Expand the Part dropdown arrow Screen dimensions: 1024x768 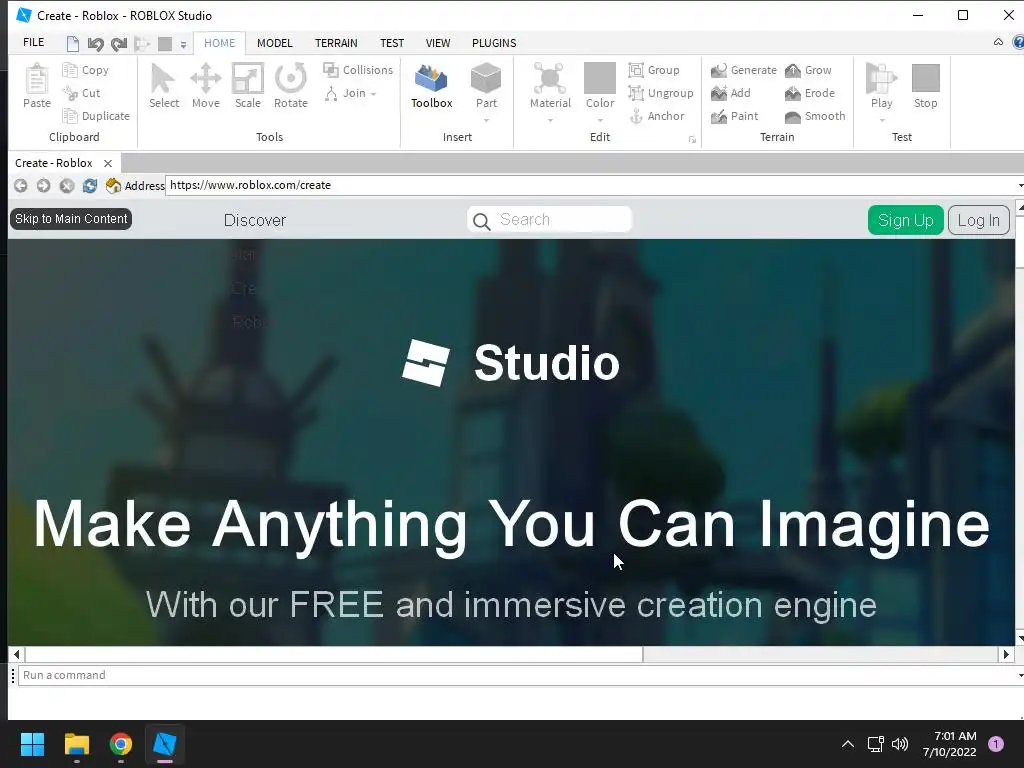tap(487, 120)
